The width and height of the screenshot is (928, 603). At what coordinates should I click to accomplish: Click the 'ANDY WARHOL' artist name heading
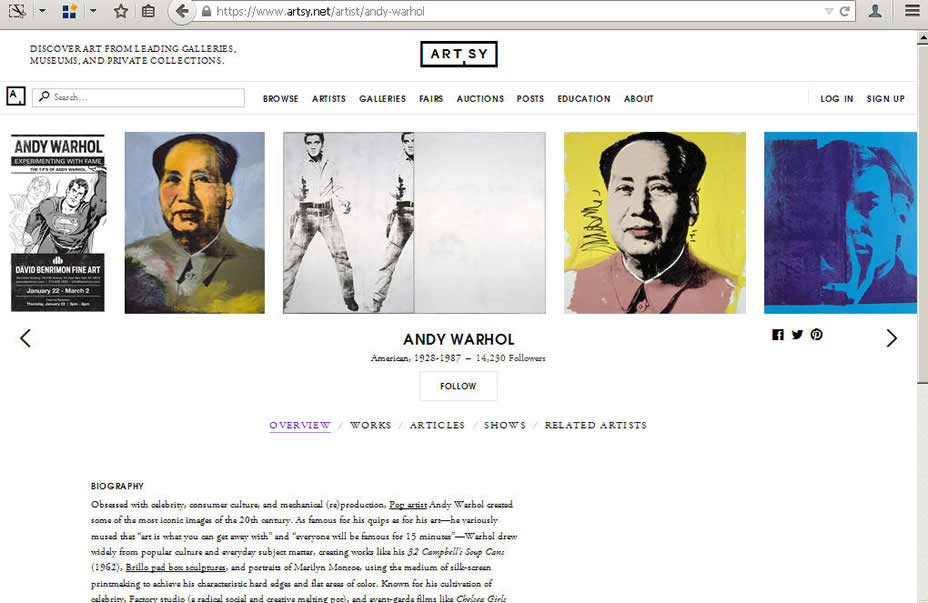[459, 340]
